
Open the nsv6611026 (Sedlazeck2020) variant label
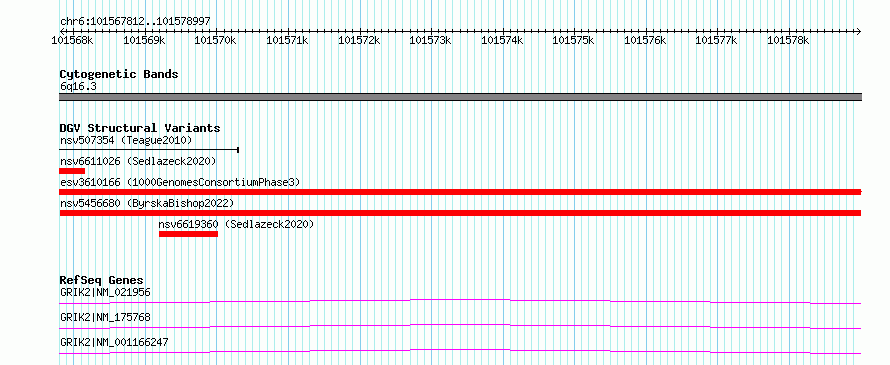pyautogui.click(x=138, y=161)
